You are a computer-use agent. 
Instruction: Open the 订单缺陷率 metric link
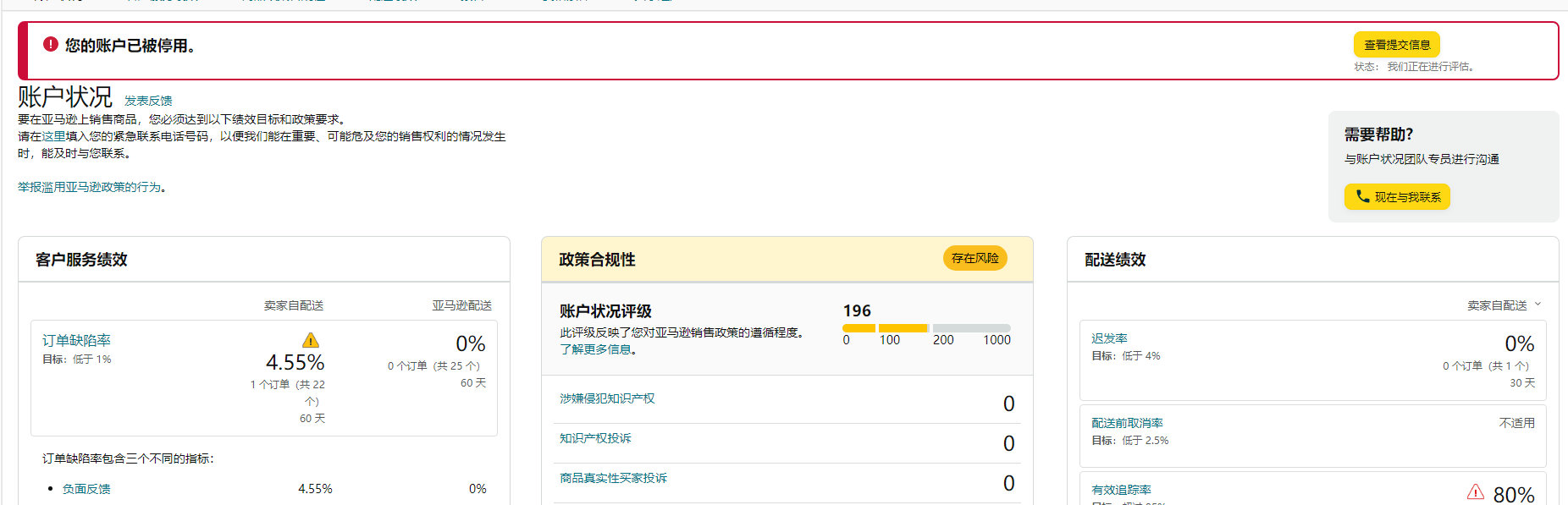(x=76, y=340)
